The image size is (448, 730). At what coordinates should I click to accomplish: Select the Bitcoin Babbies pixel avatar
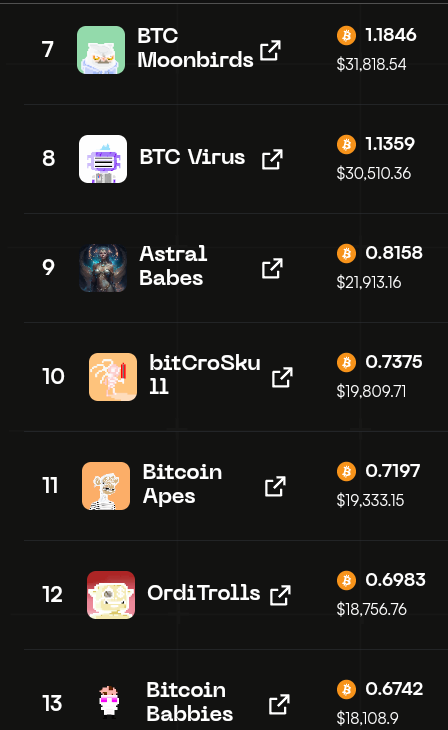click(110, 703)
